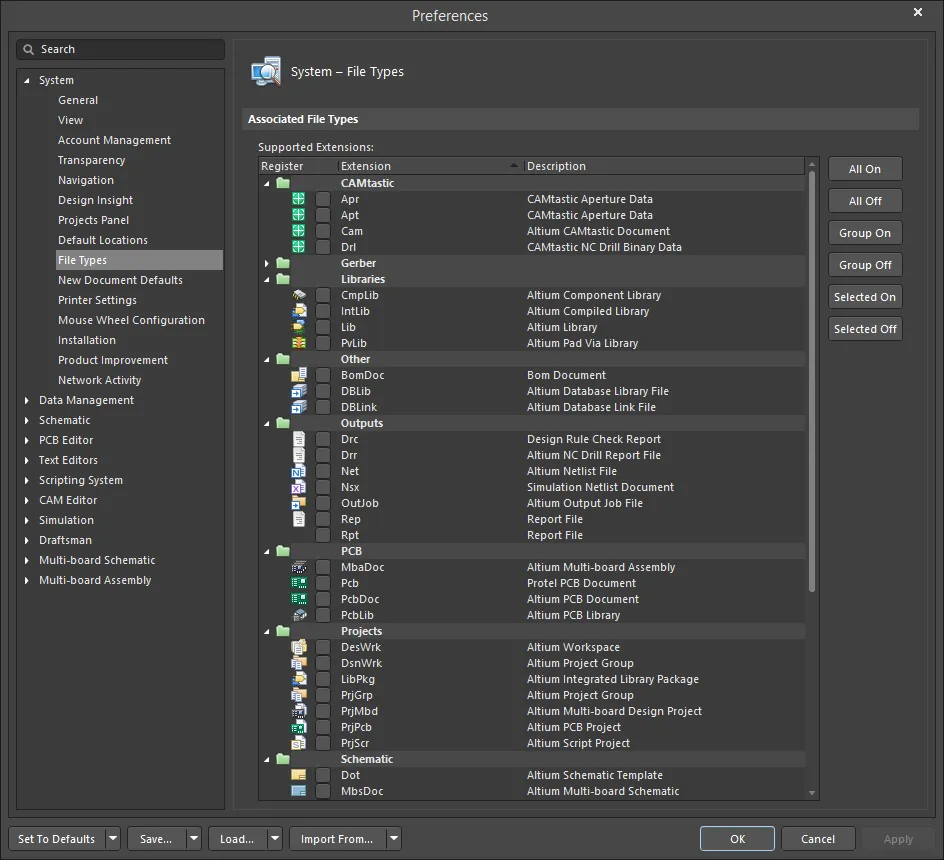This screenshot has height=860, width=944.
Task: Open the Set To Defaults dropdown arrow
Action: coord(113,838)
